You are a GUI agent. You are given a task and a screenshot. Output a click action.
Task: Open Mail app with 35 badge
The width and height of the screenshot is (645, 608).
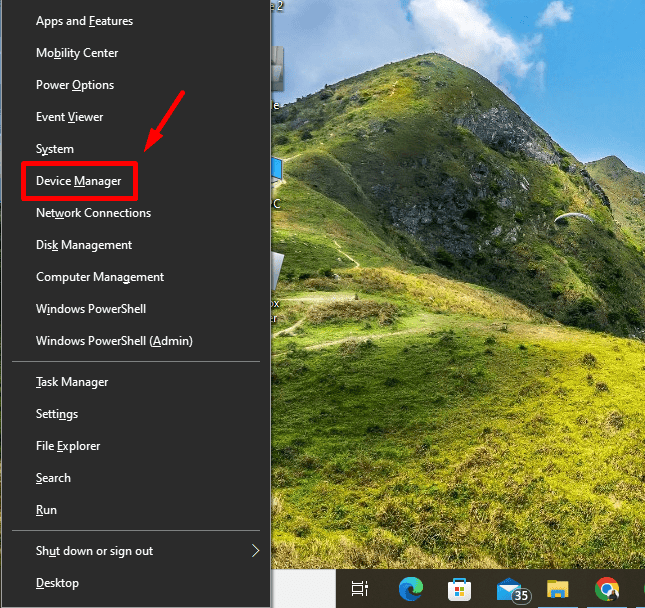(x=513, y=589)
